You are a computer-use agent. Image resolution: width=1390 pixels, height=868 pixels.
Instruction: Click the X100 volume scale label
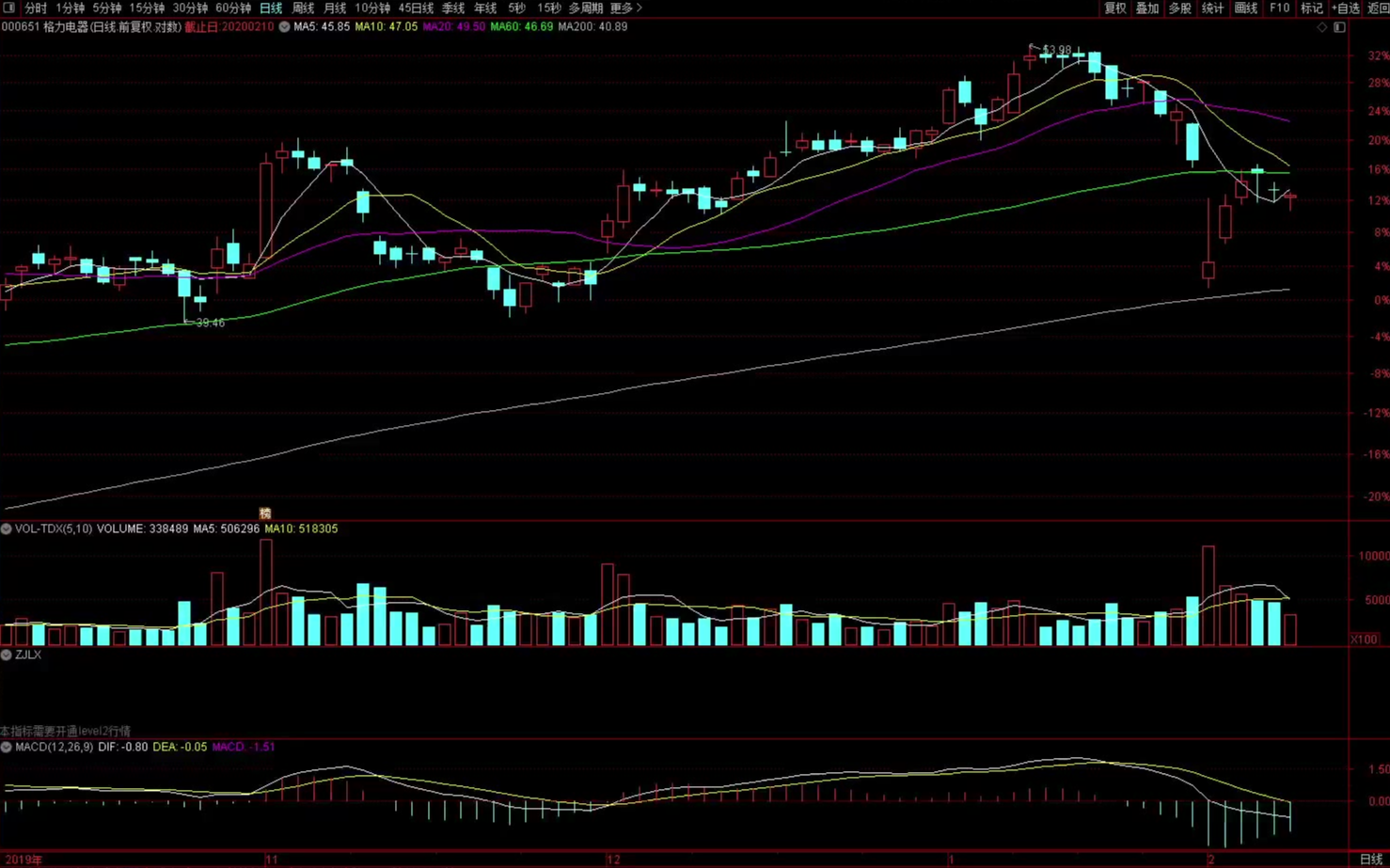[1364, 639]
